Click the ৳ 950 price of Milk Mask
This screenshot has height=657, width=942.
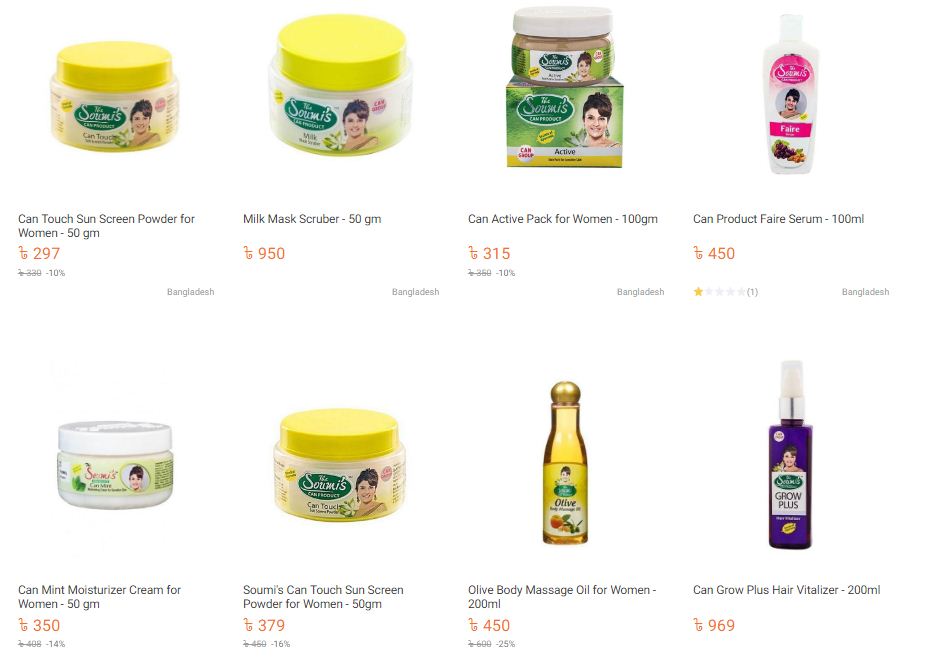pos(264,253)
